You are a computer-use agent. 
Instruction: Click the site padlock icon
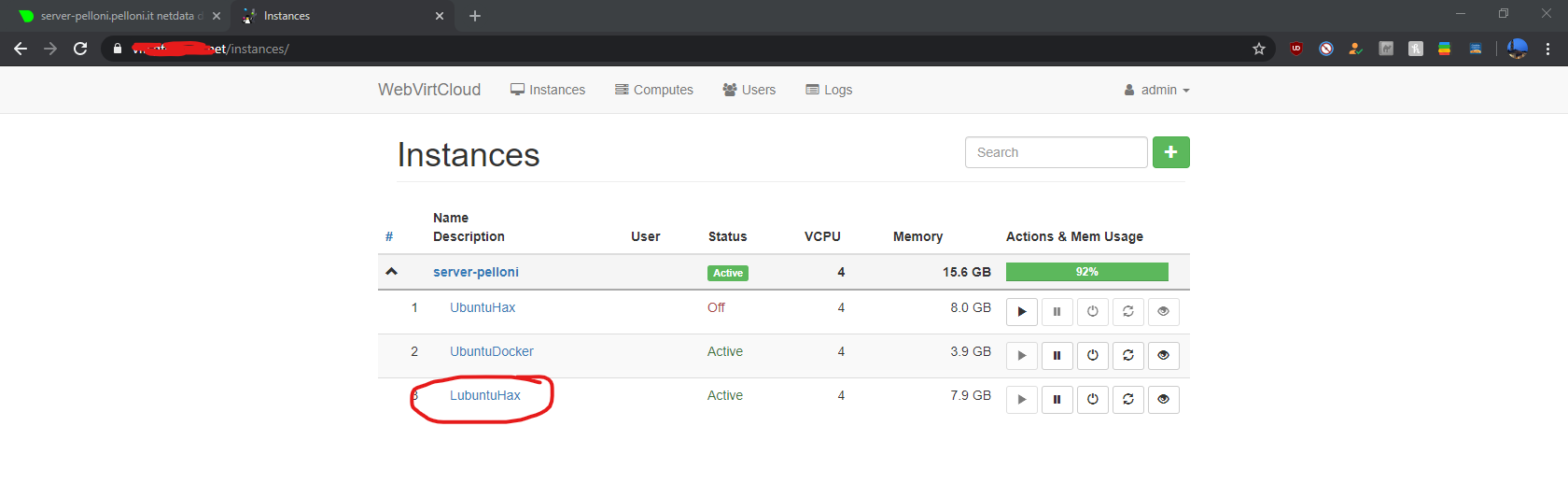(117, 49)
